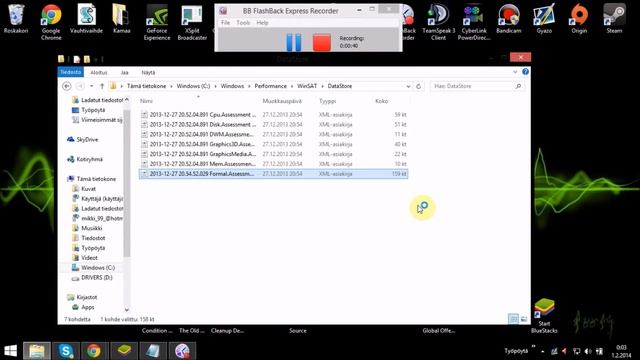Select the Gyazo desktop icon
Screen dimensions: 640x360
coord(544,19)
